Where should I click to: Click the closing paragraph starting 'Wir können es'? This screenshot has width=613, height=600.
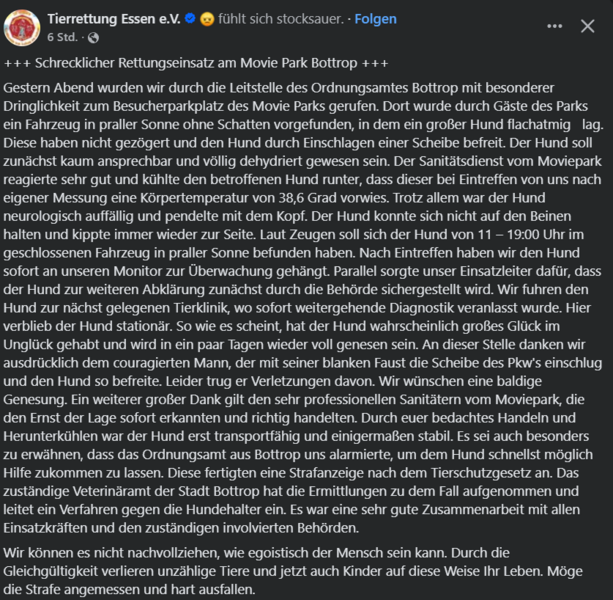[x=293, y=571]
